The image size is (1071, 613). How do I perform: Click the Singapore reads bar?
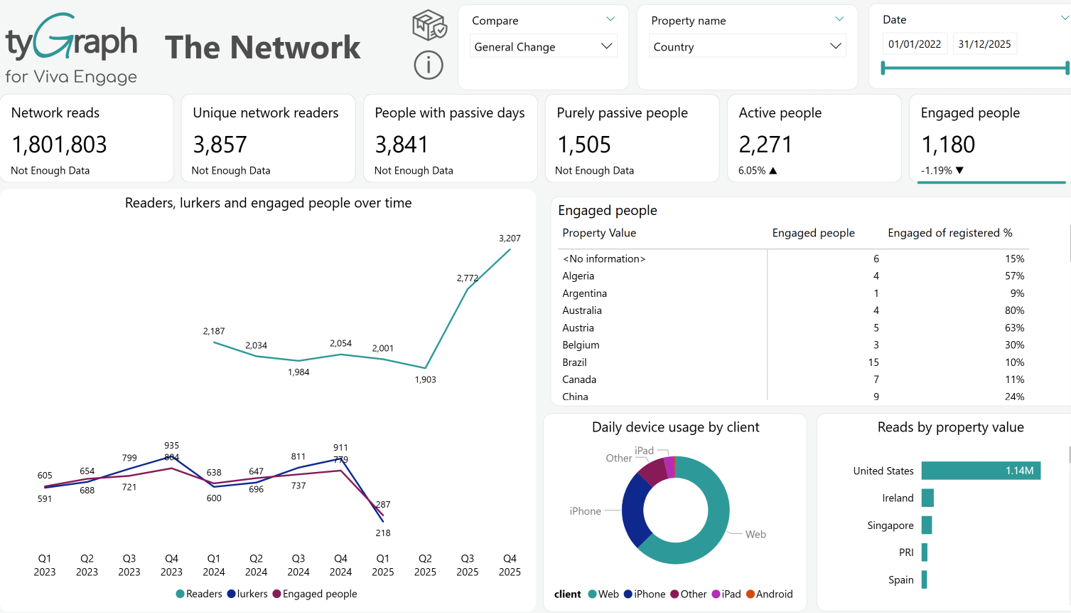[927, 525]
